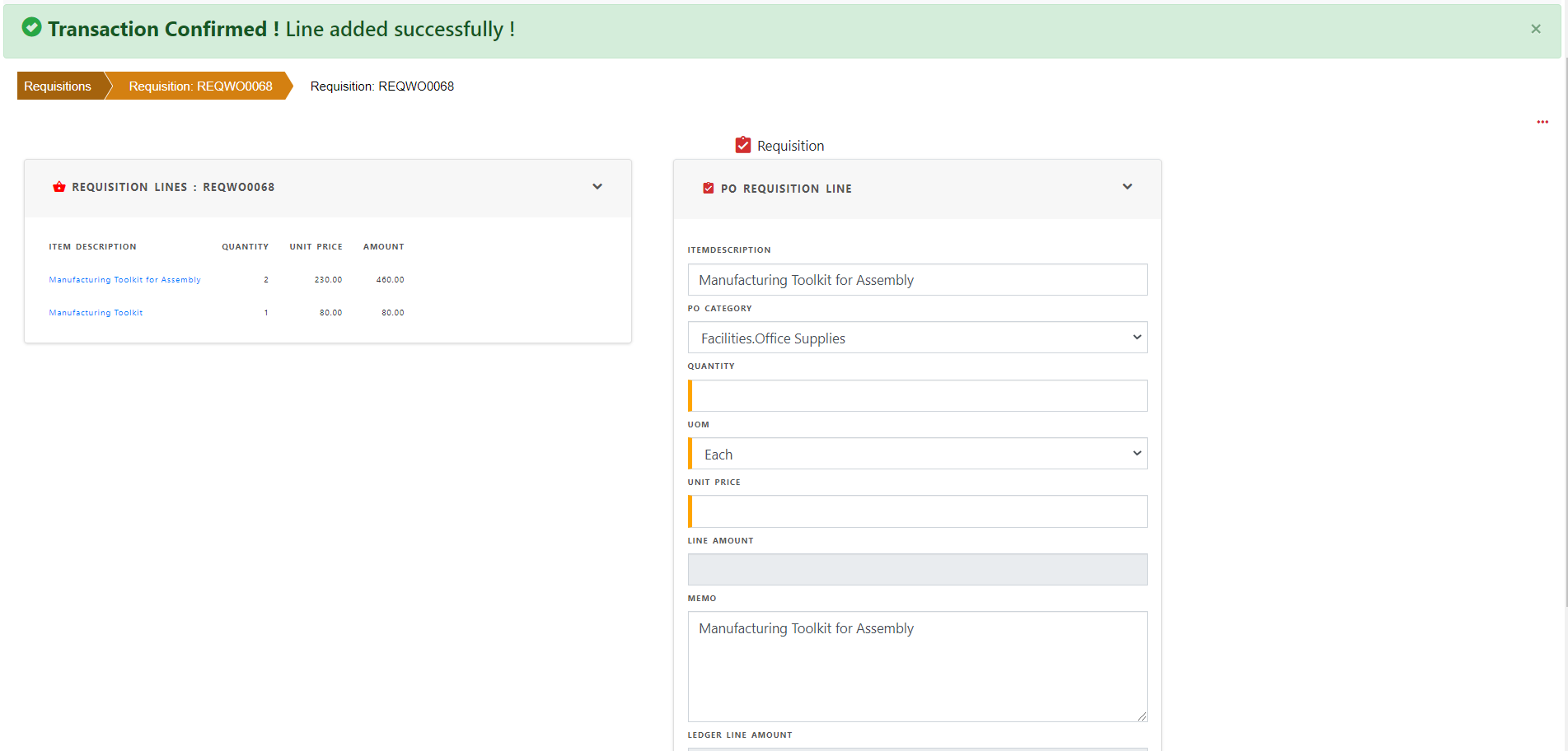Click the Quantity column header
The height and width of the screenshot is (751, 1568).
tap(245, 247)
